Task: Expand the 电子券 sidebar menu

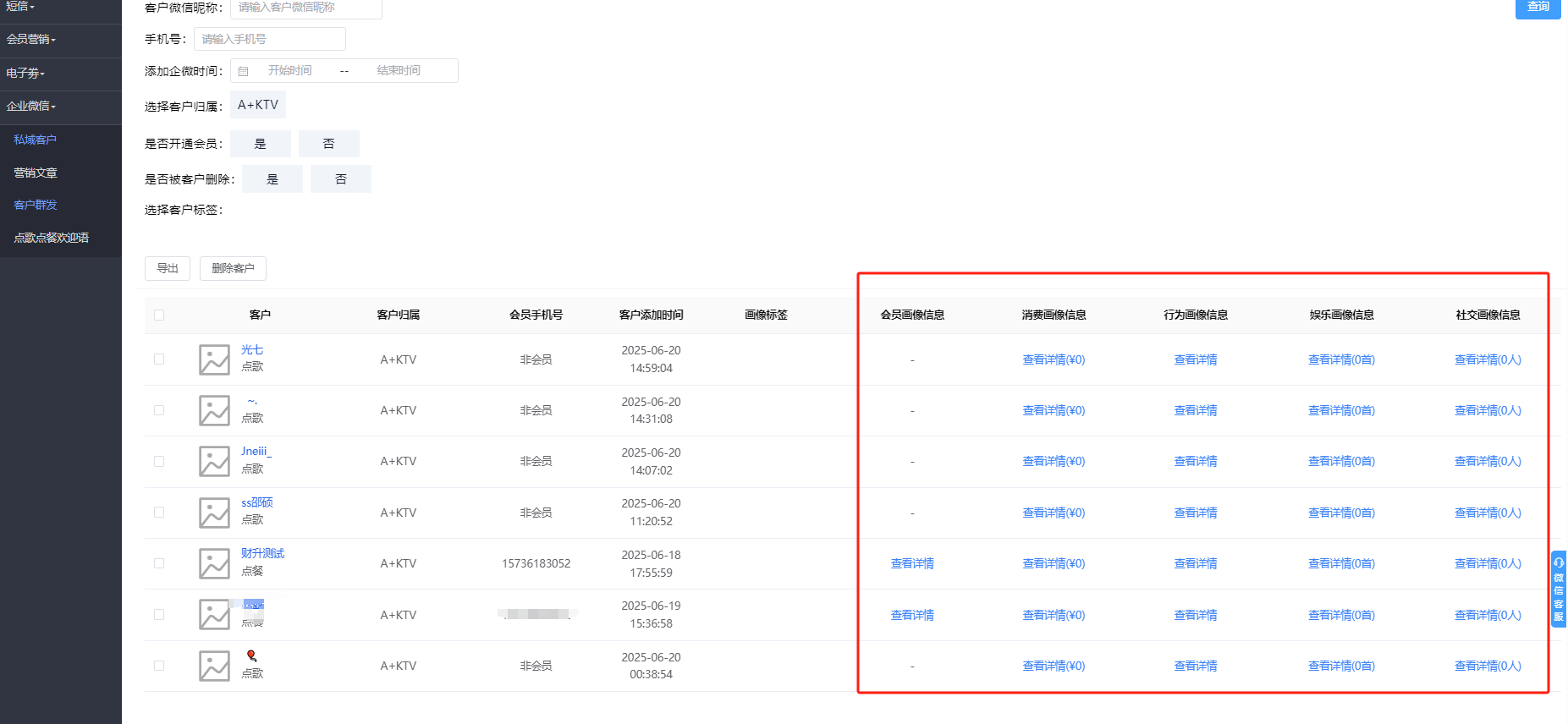Action: tap(61, 74)
